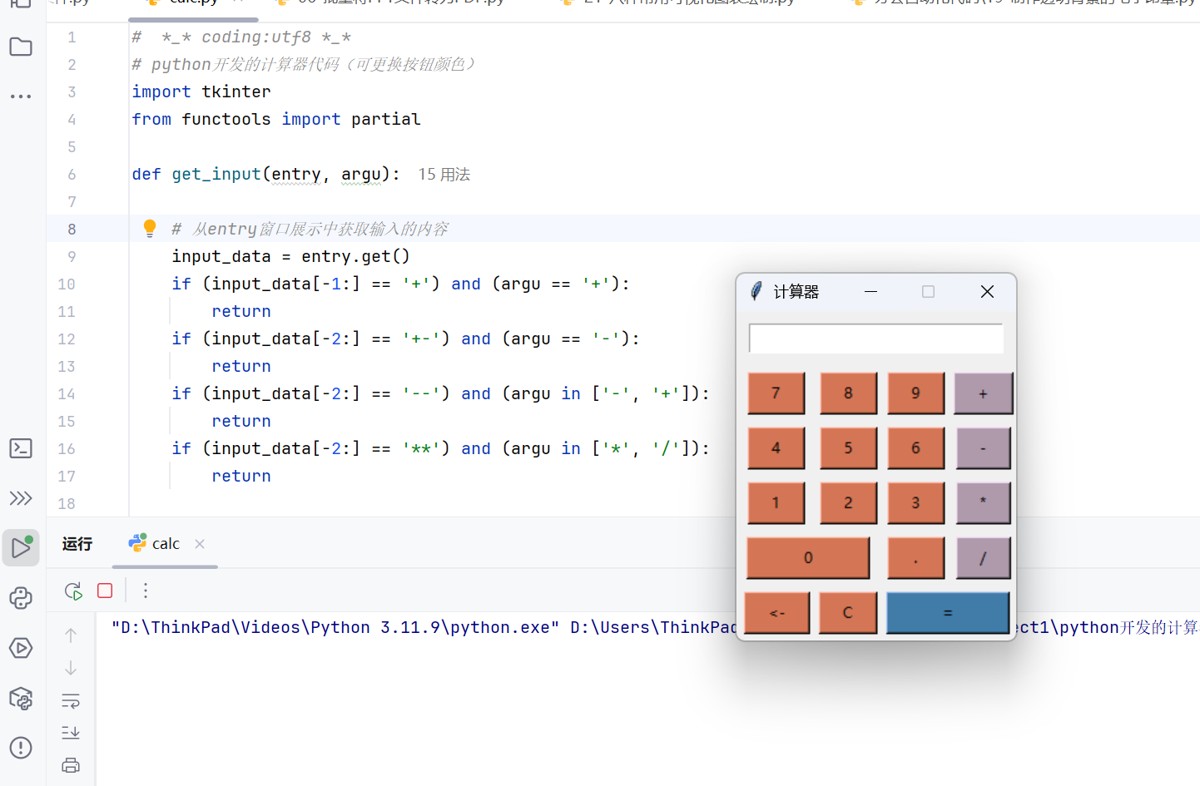The height and width of the screenshot is (786, 1200).
Task: Open the Terminal tool window
Action: tap(21, 448)
